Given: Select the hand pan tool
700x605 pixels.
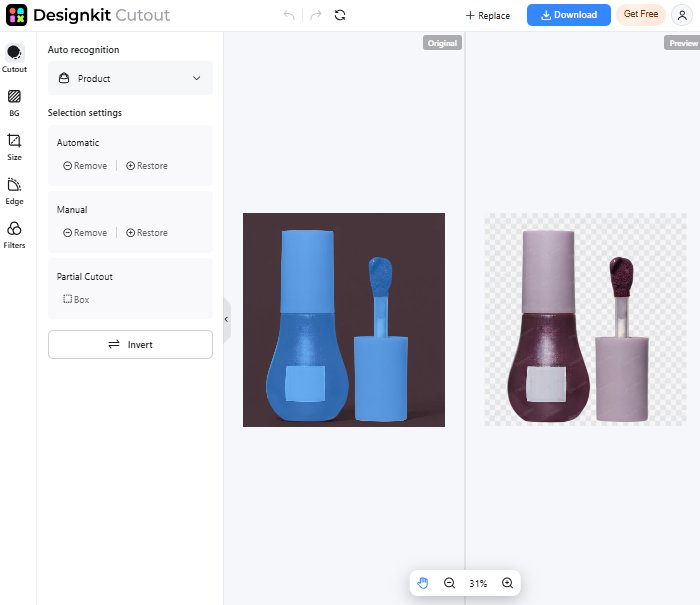Looking at the screenshot, I should pyautogui.click(x=422, y=583).
